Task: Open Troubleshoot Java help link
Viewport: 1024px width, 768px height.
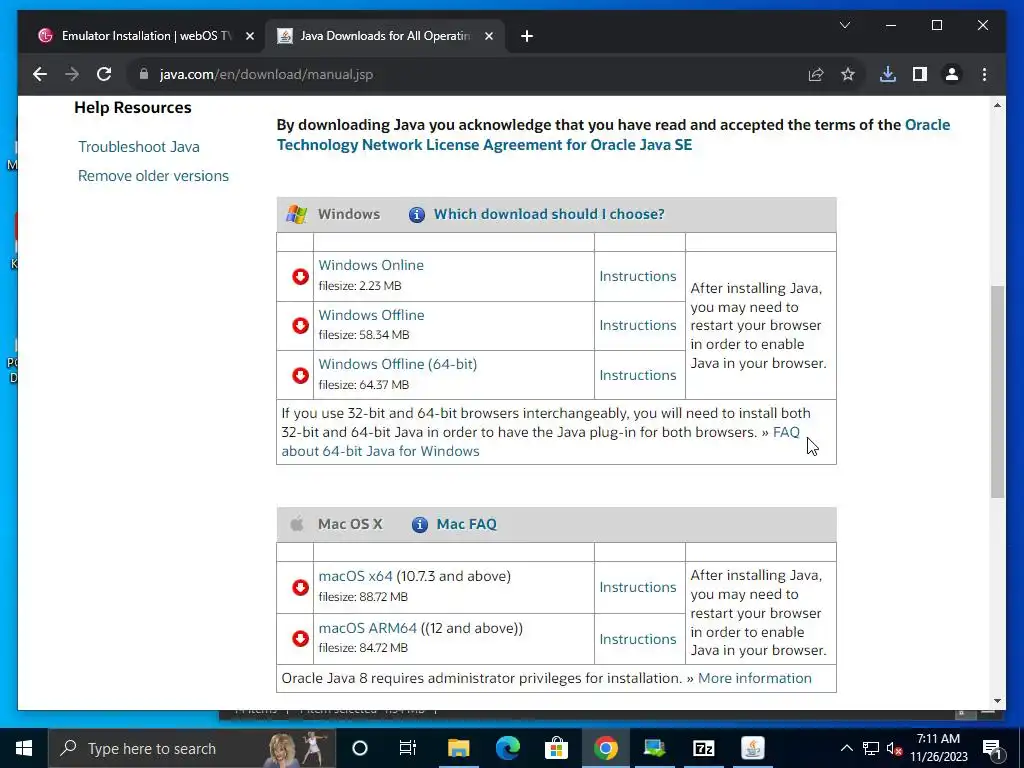Action: point(139,147)
